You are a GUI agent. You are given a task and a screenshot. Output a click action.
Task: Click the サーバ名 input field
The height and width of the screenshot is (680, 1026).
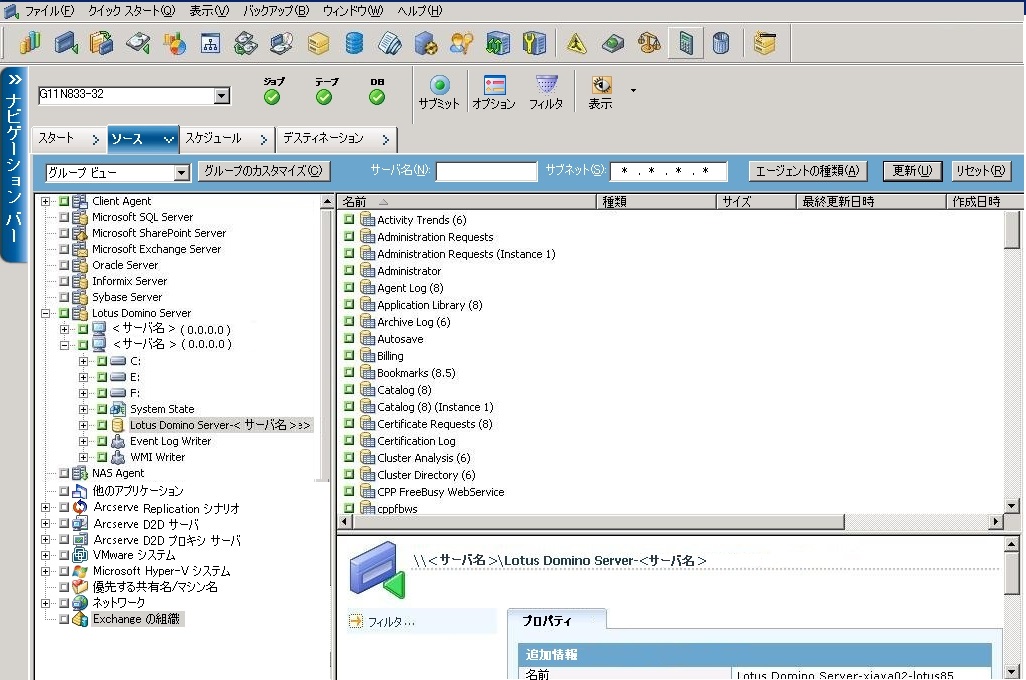[x=486, y=172]
